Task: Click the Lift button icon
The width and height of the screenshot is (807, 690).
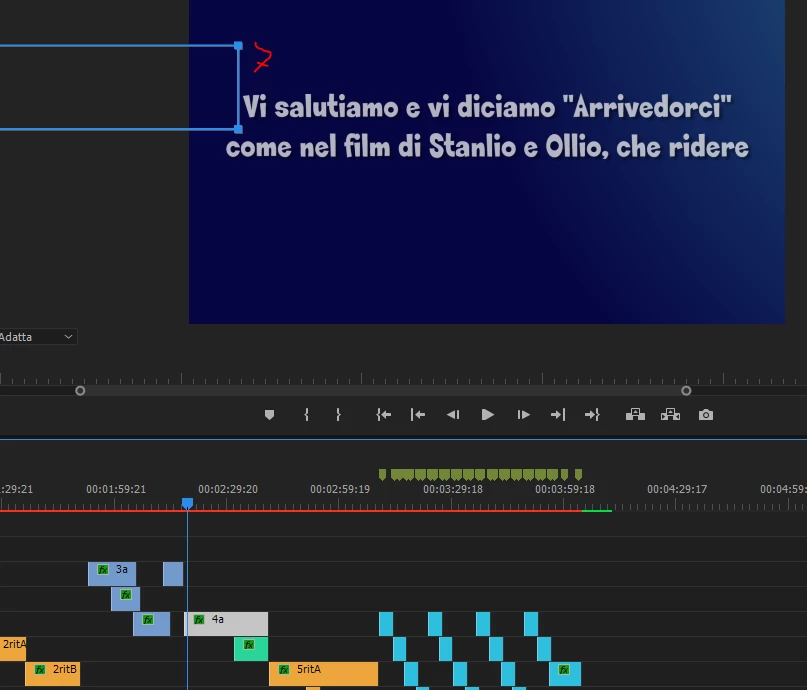Action: [x=635, y=415]
